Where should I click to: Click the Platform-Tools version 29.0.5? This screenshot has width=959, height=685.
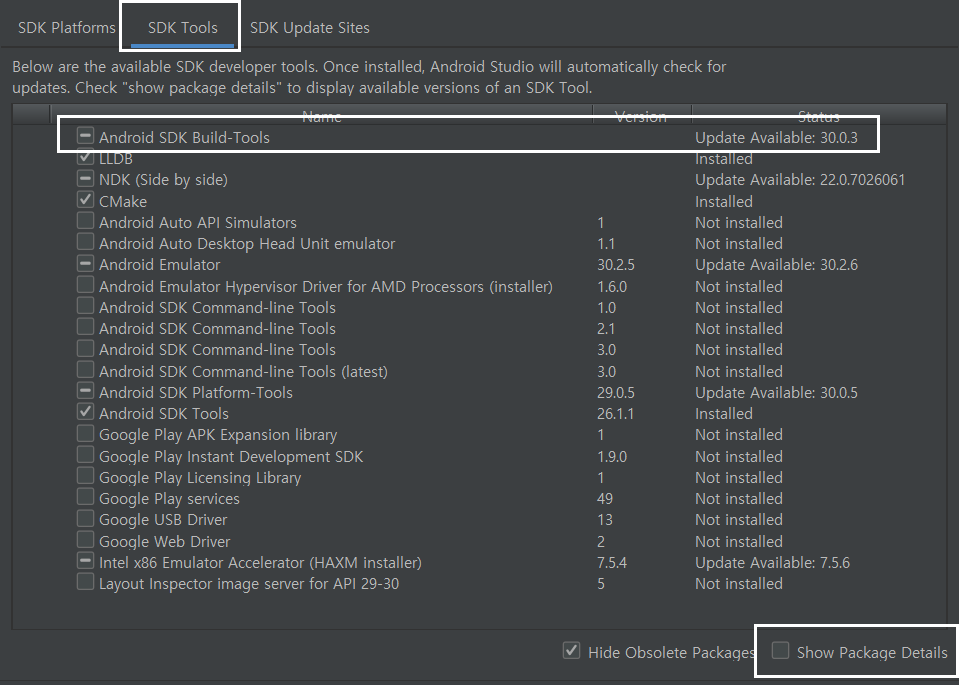tap(616, 393)
